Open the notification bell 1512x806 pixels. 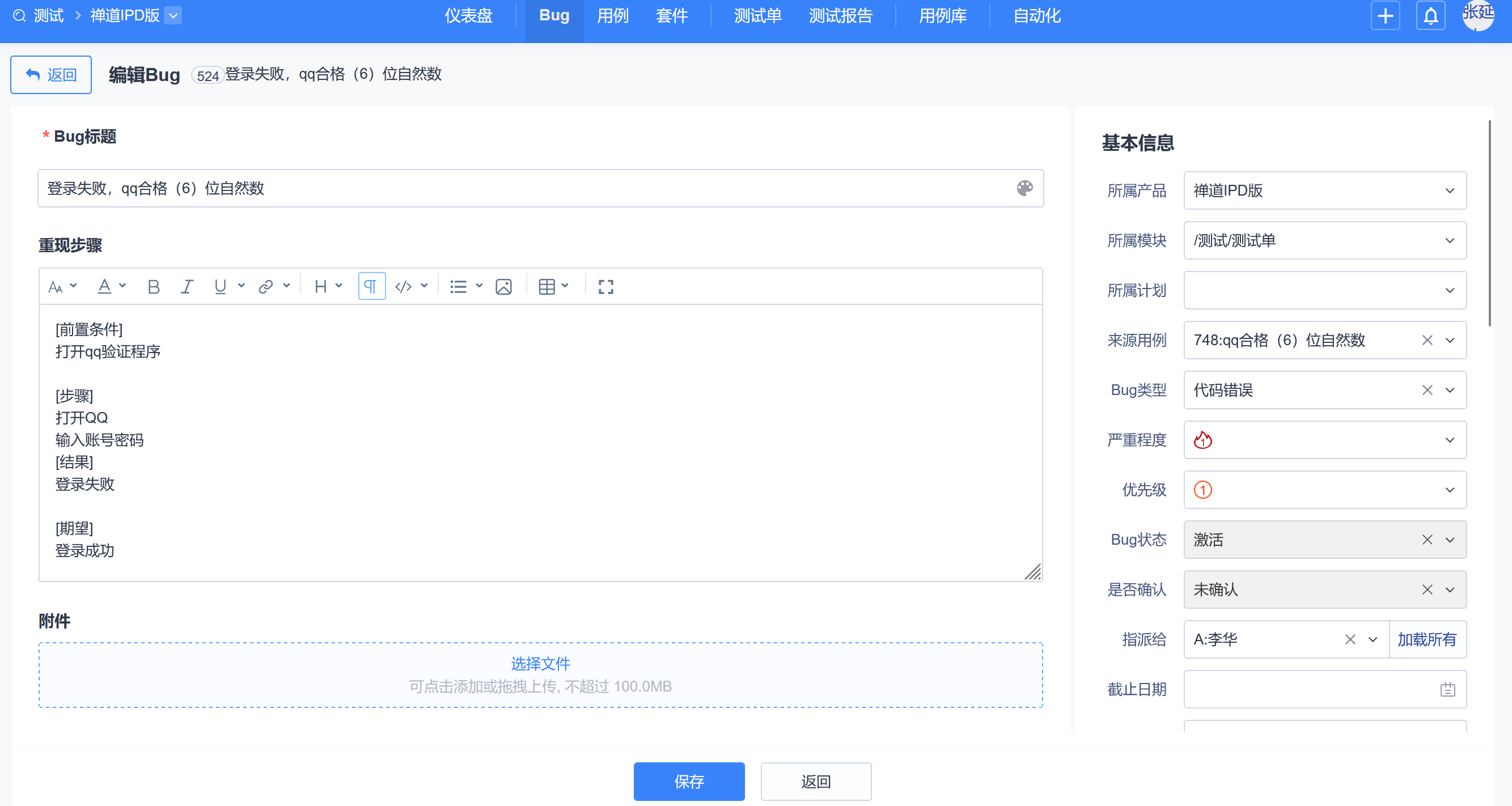(x=1430, y=16)
